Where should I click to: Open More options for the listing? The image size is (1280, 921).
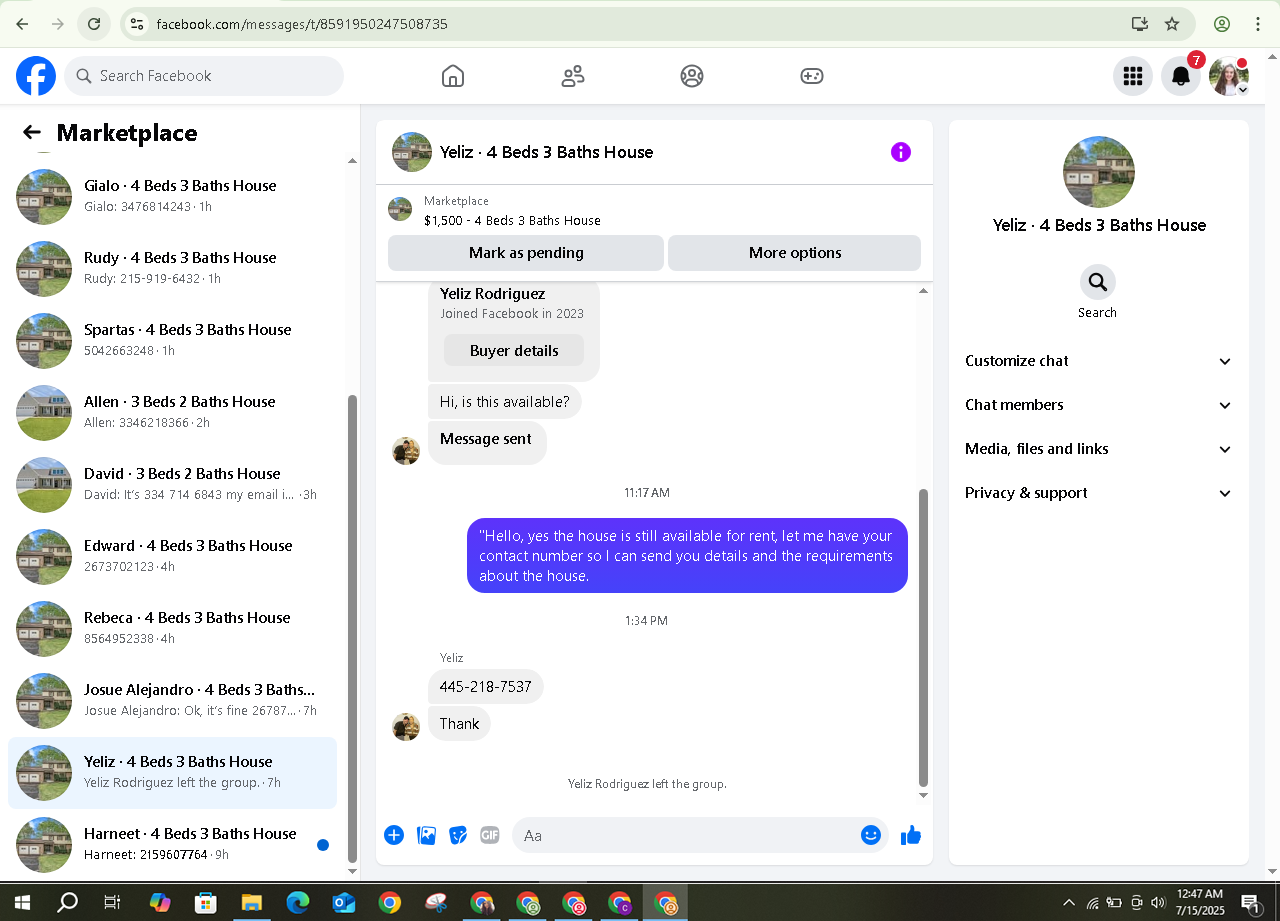795,253
